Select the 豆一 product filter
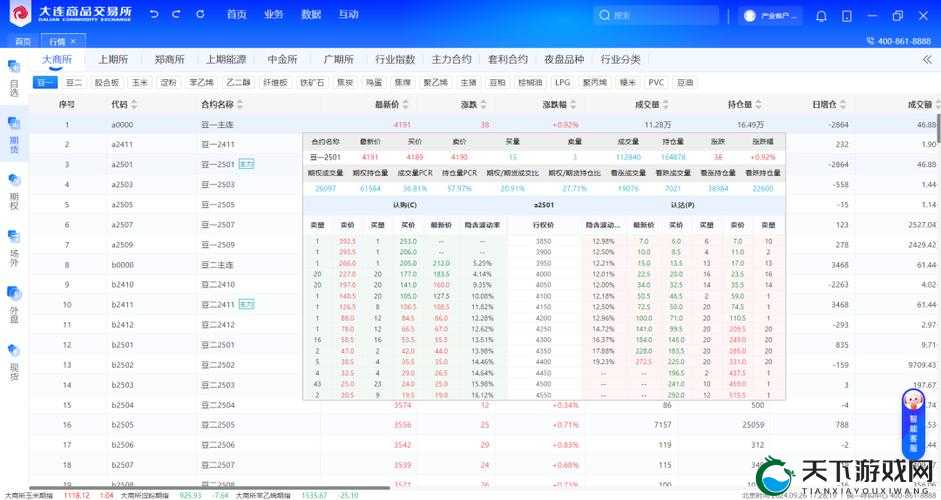941x500 pixels. coord(45,82)
